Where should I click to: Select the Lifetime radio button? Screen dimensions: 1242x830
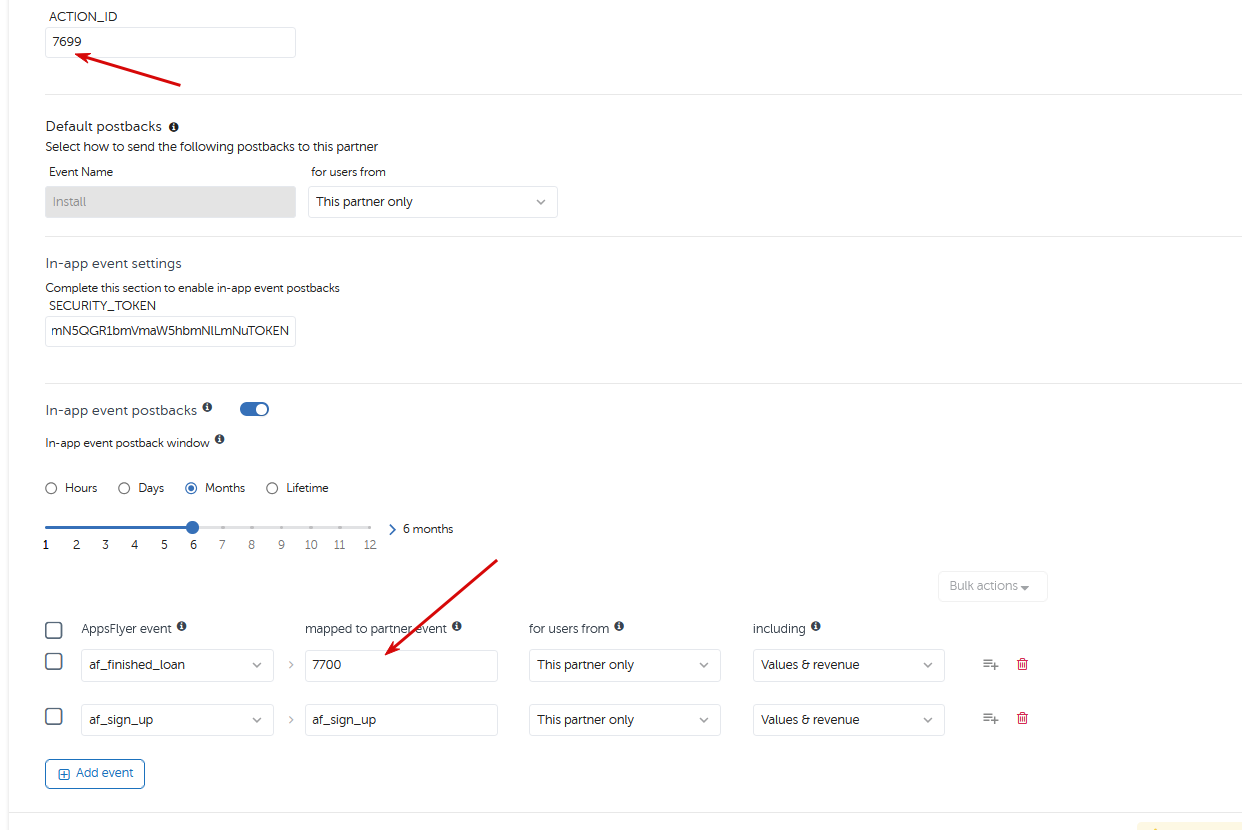tap(272, 488)
